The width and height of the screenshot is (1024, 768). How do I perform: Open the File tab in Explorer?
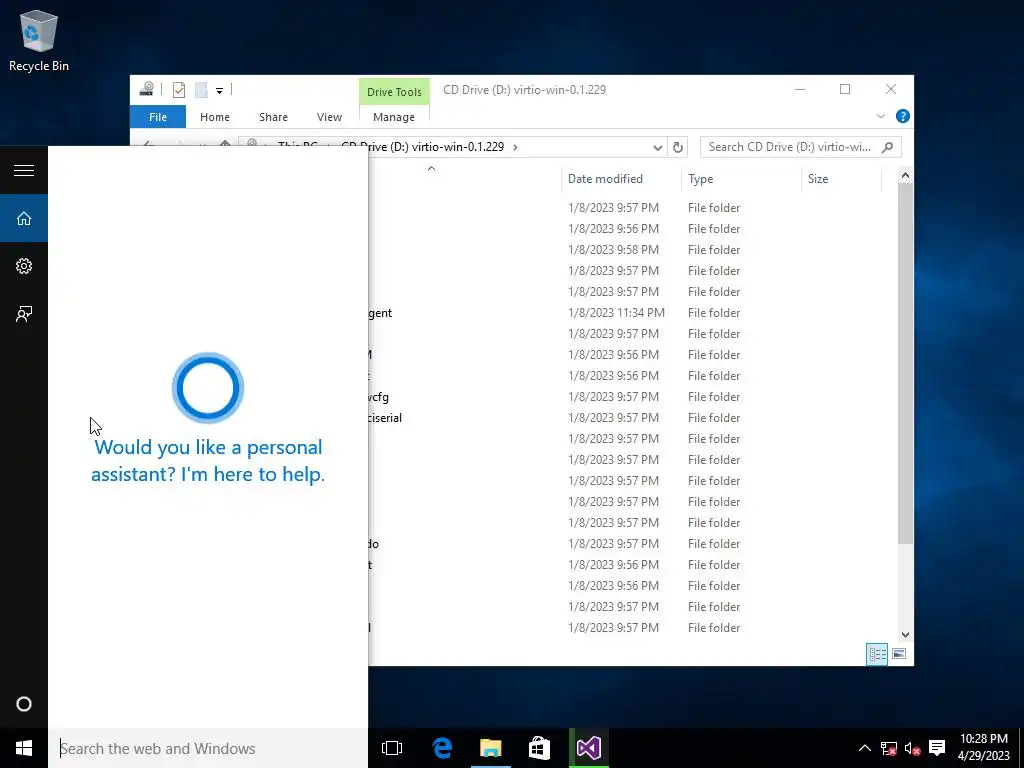pyautogui.click(x=158, y=117)
